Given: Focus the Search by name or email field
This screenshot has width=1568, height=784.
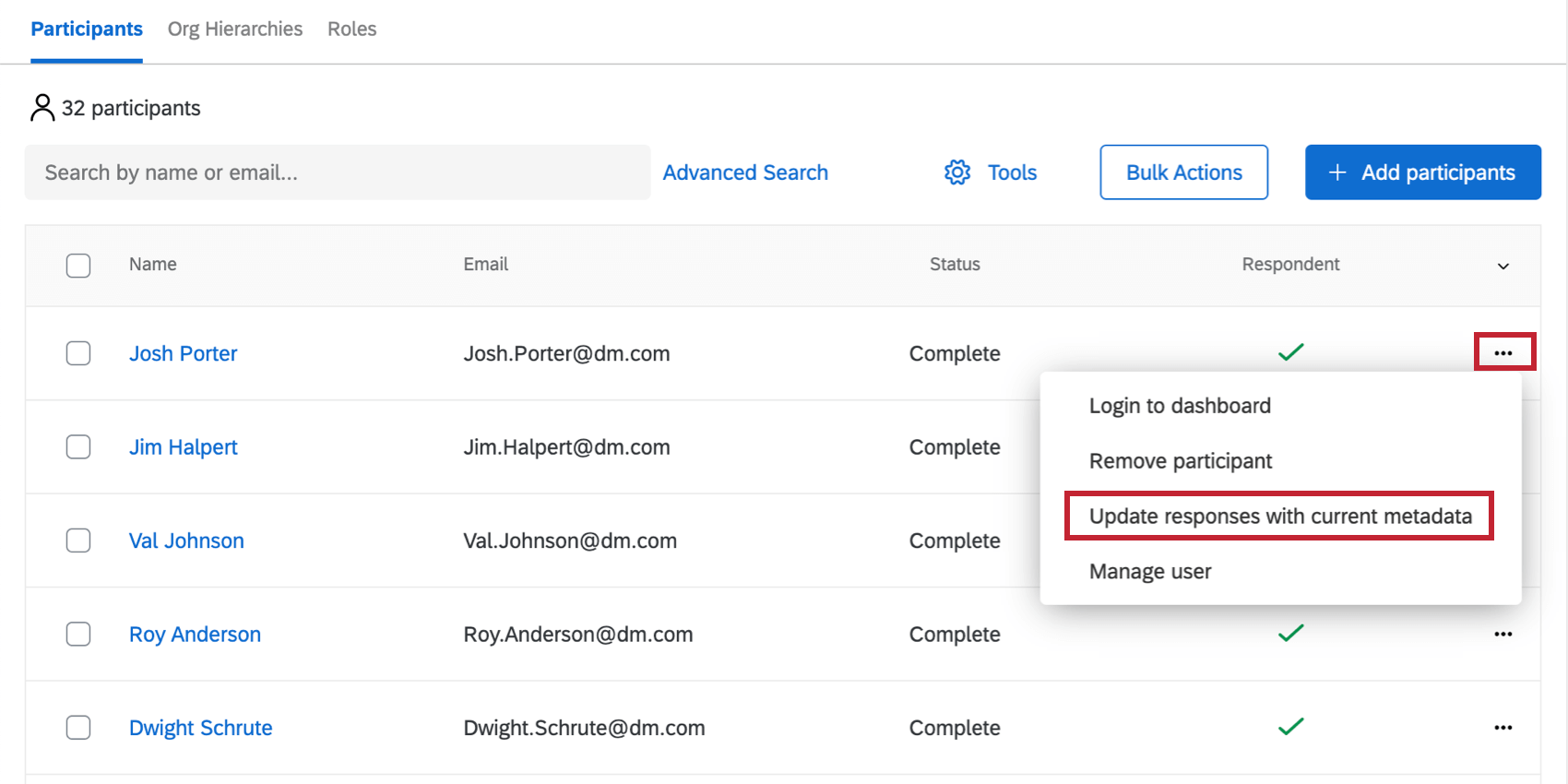Looking at the screenshot, I should pyautogui.click(x=338, y=172).
